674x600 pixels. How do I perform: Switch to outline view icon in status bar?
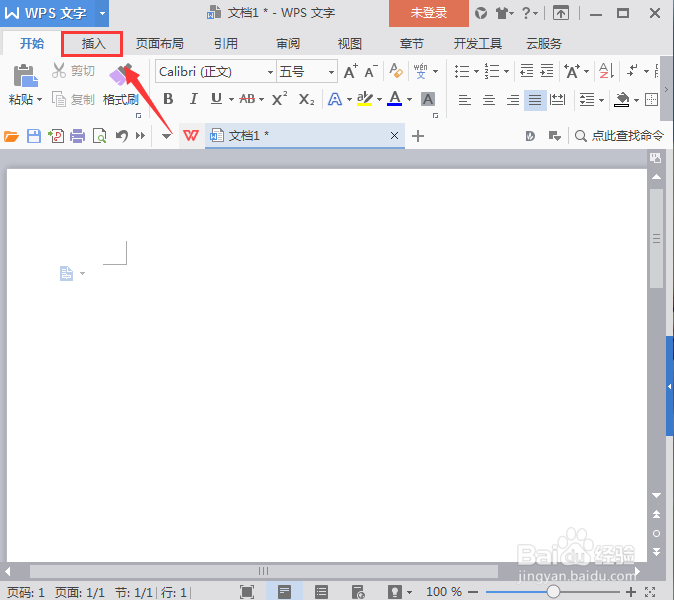(321, 592)
